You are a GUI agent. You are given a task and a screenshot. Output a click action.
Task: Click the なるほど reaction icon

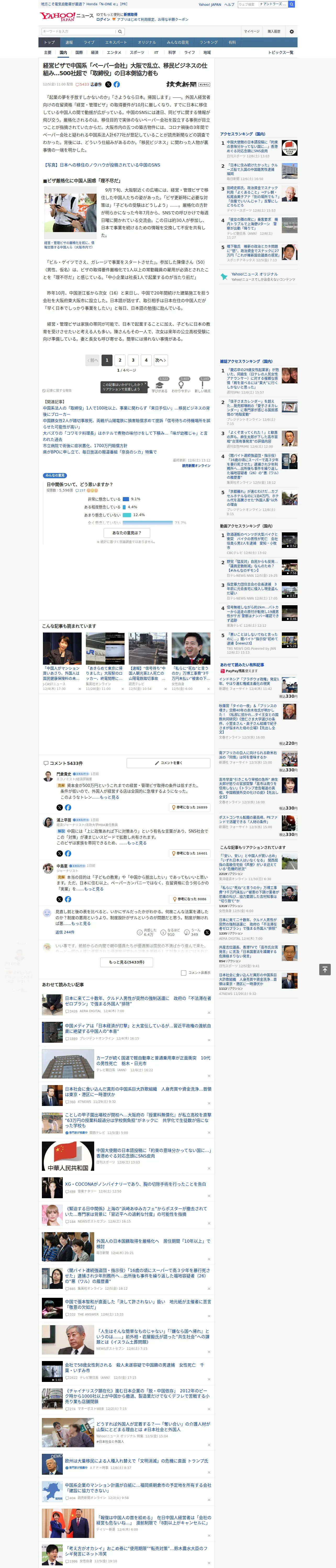[x=164, y=932]
